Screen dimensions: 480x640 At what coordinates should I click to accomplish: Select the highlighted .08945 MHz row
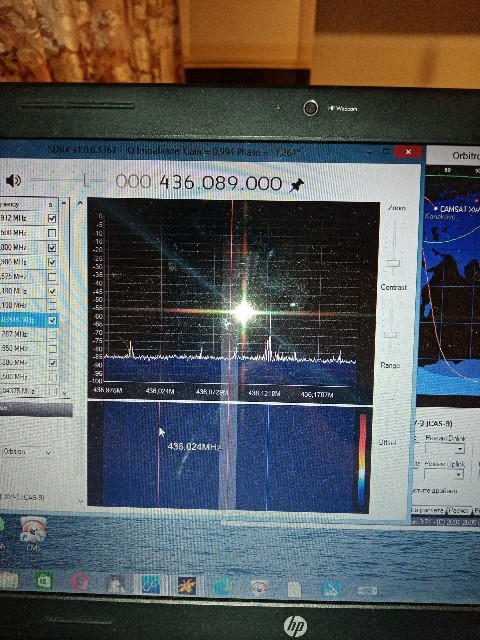click(29, 320)
